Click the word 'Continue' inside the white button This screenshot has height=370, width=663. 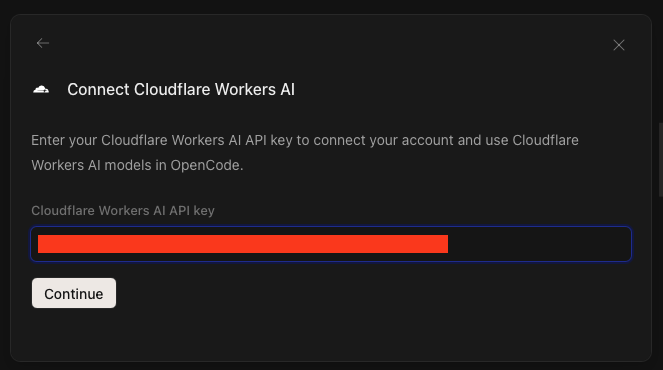coord(74,294)
